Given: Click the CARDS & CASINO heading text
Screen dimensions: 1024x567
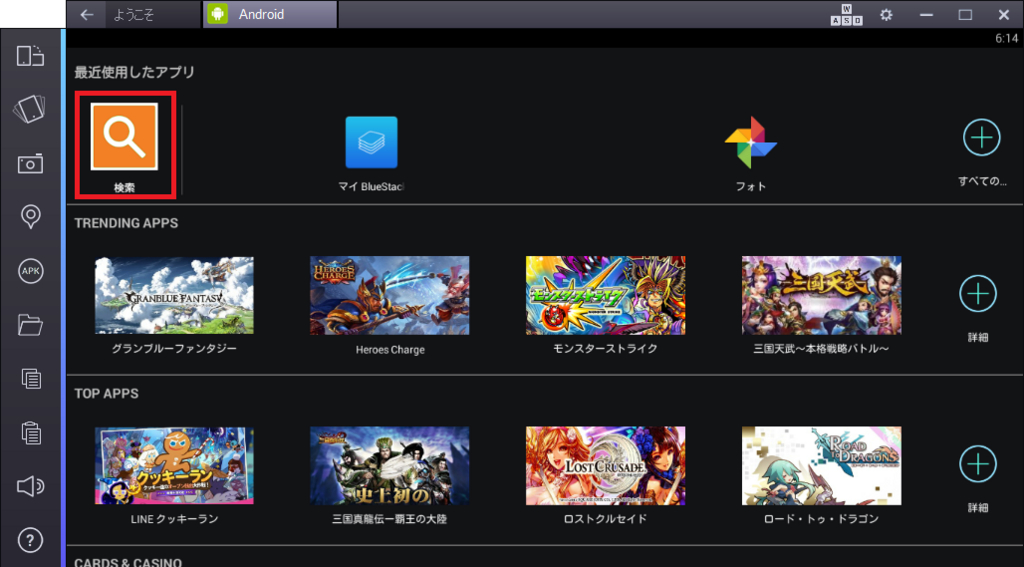Looking at the screenshot, I should (x=128, y=562).
